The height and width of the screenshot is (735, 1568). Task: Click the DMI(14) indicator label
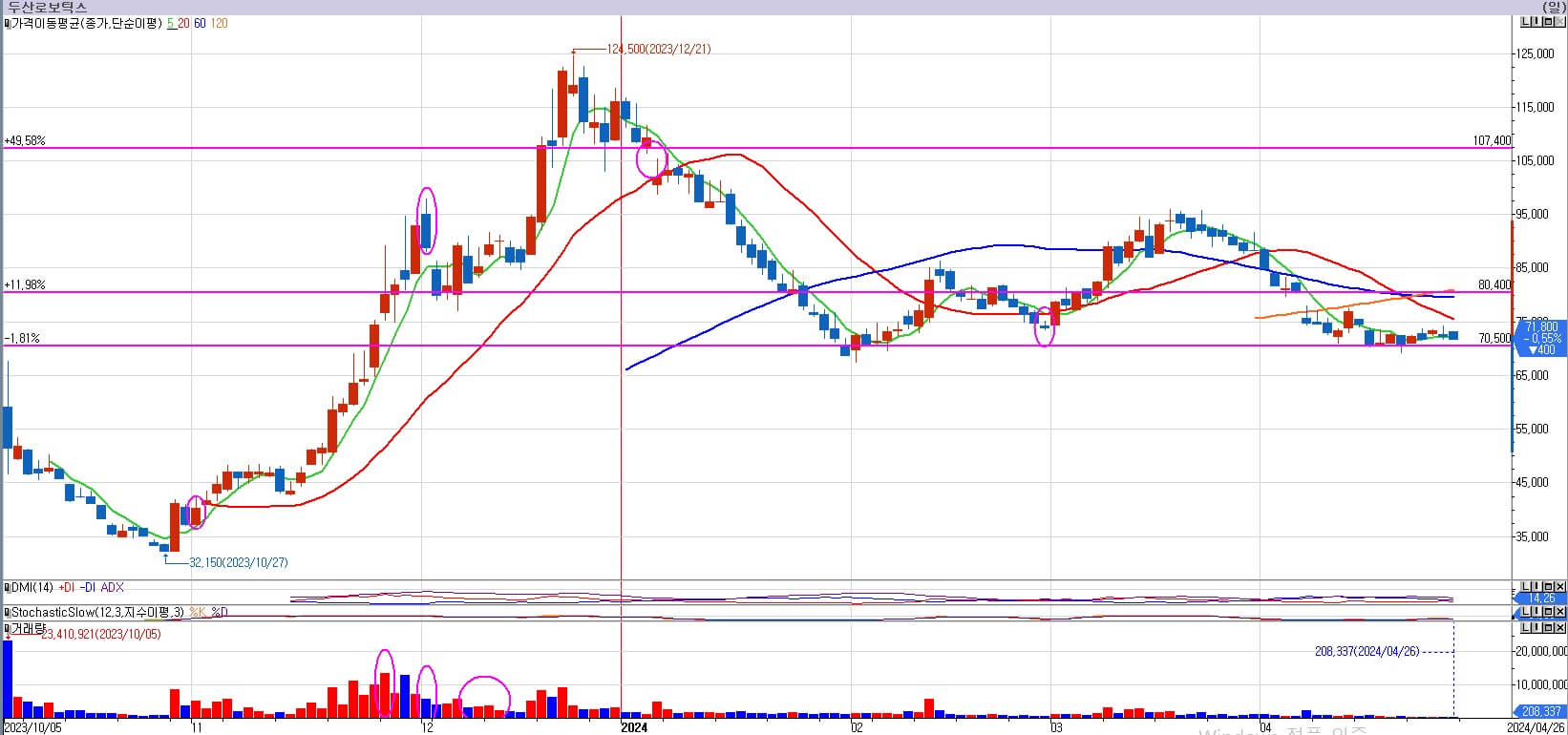[32, 587]
